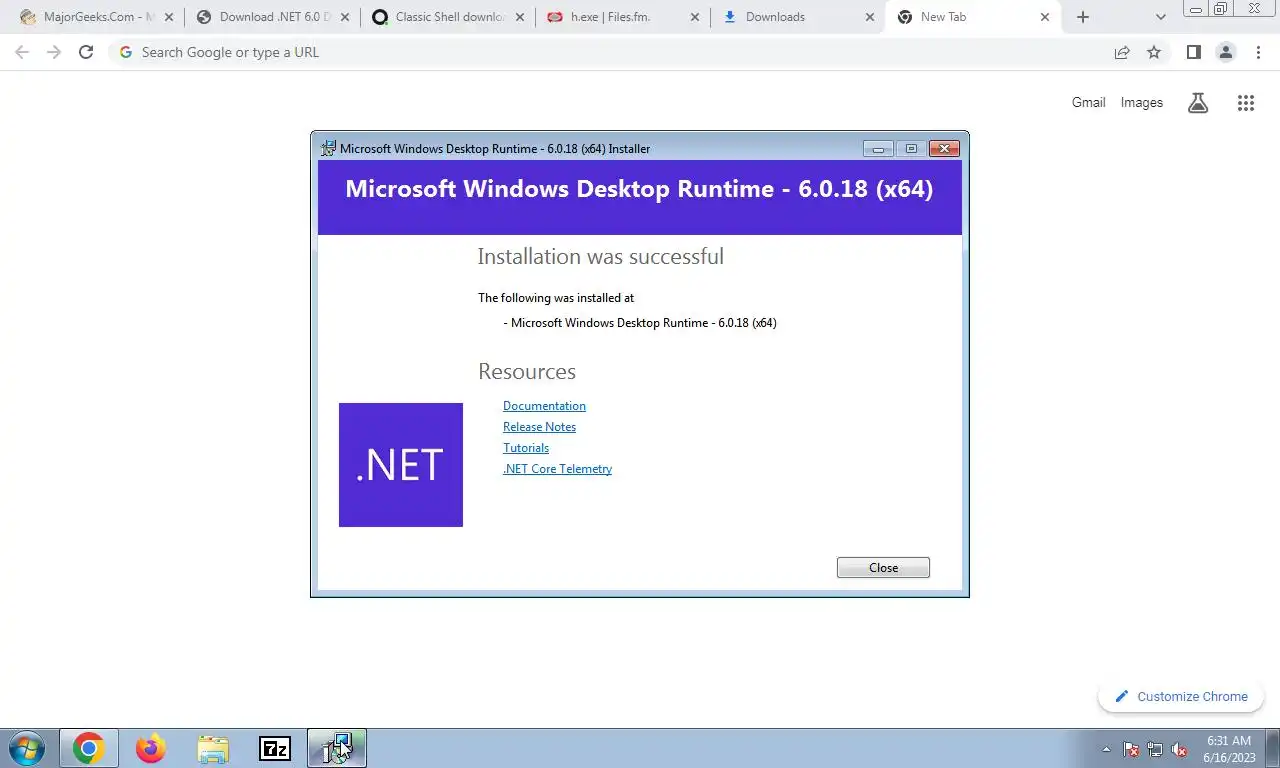Open the .NET Core Telemetry link
The height and width of the screenshot is (768, 1280).
(557, 469)
